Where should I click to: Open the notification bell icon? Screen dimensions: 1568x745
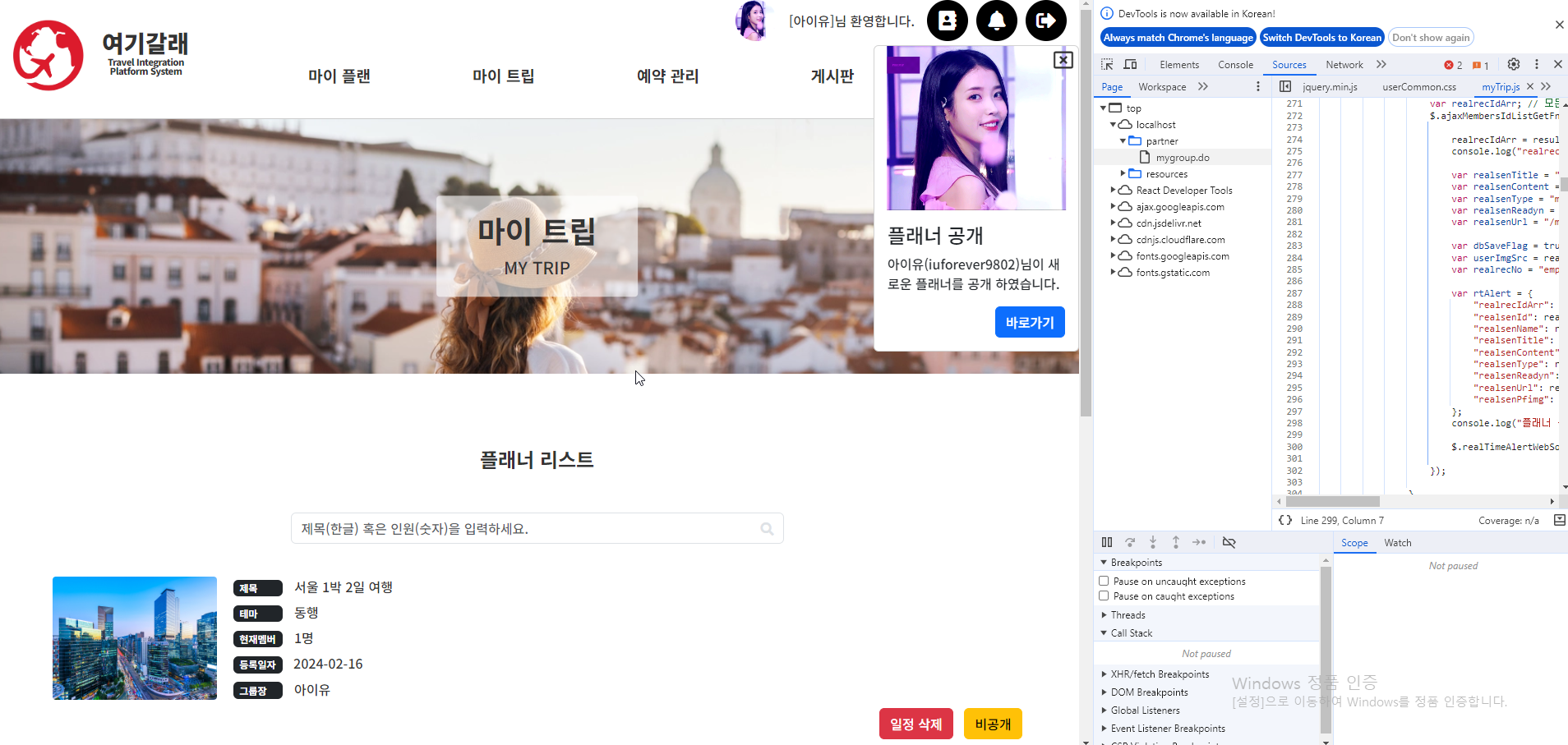[997, 21]
